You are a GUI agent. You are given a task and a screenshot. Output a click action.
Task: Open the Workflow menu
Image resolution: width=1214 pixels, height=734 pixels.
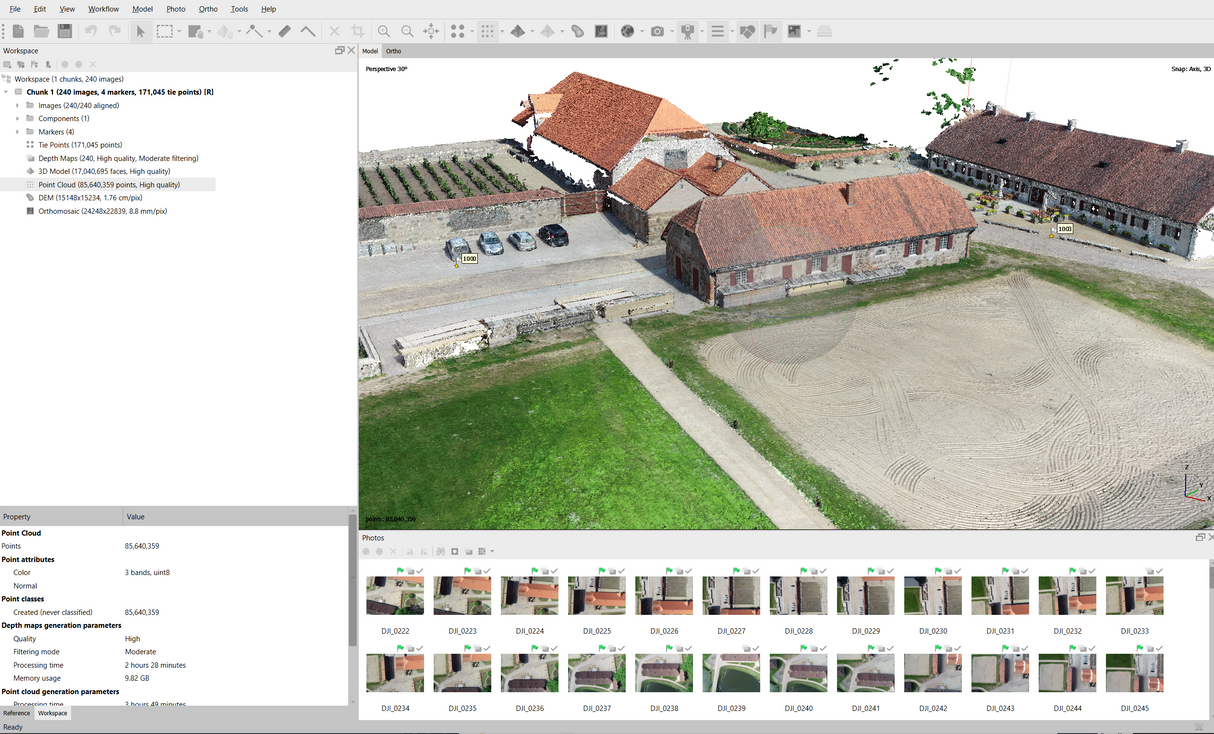103,9
